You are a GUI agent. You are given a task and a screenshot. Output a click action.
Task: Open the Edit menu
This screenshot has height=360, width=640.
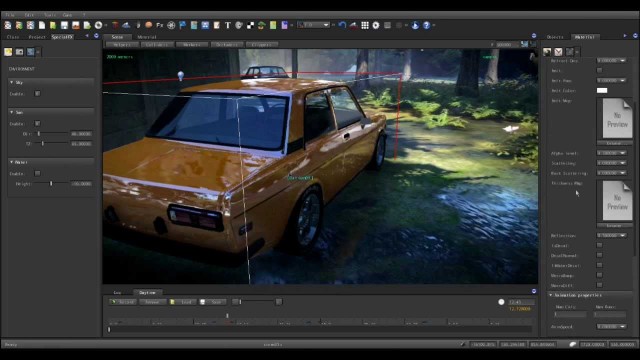pyautogui.click(x=29, y=15)
